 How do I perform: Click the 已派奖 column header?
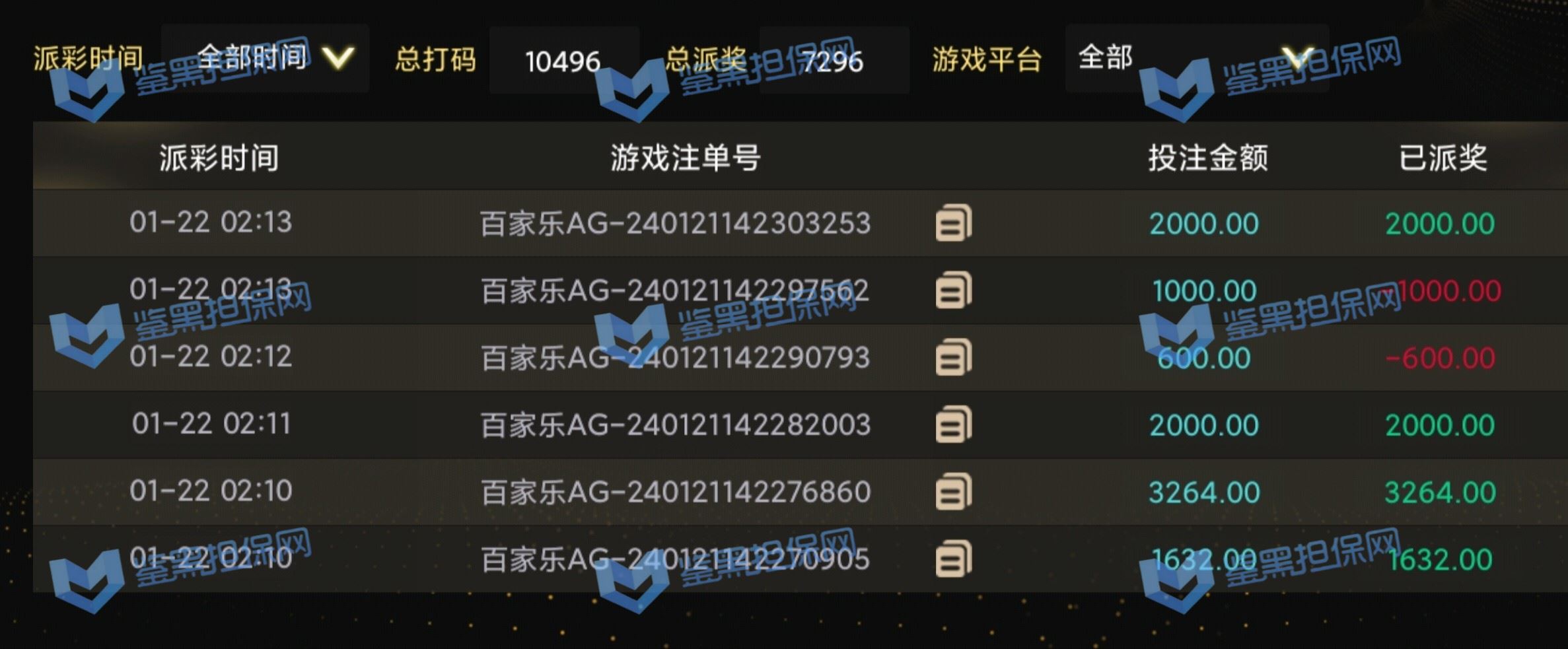(1443, 158)
